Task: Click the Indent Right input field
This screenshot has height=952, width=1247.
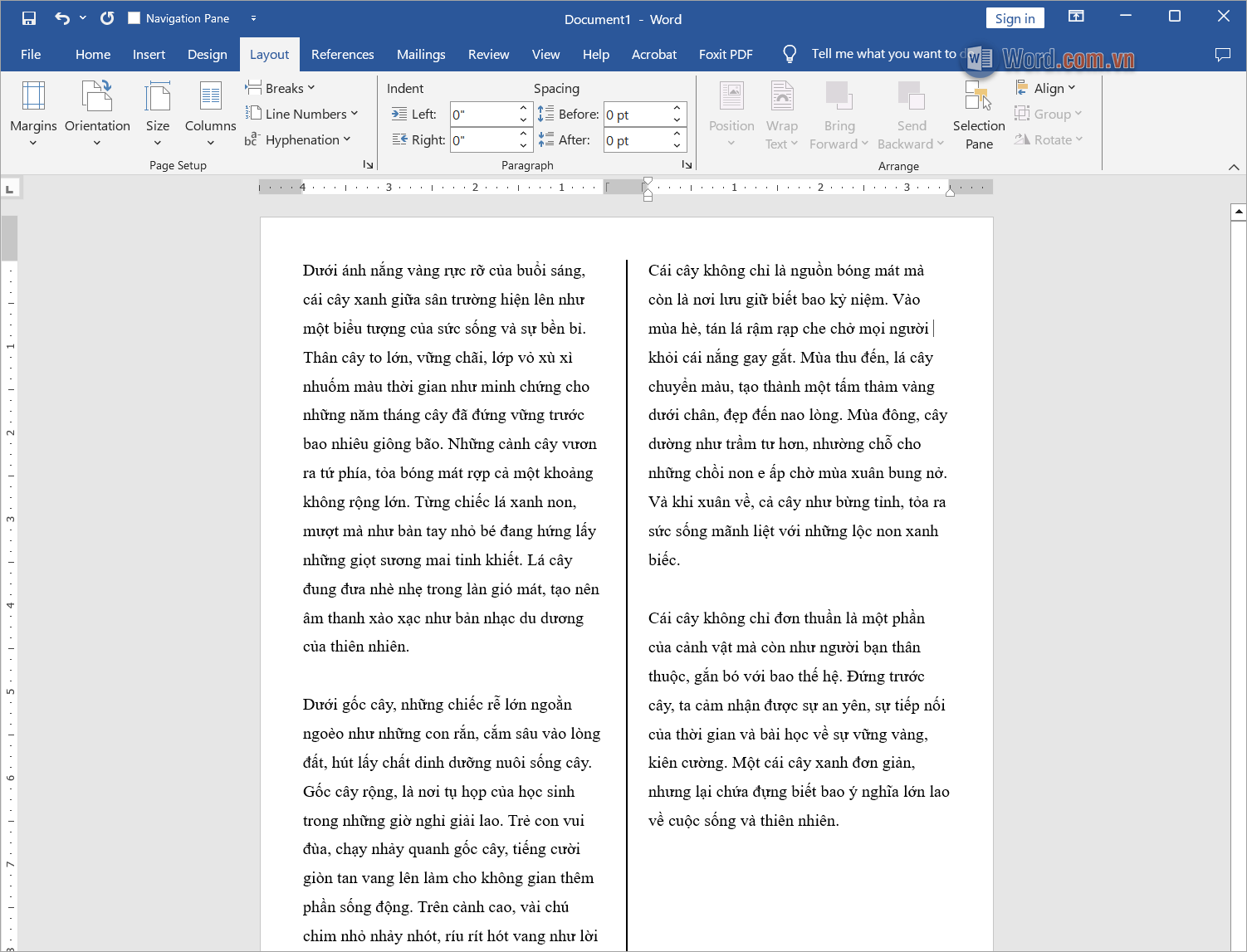Action: [483, 140]
